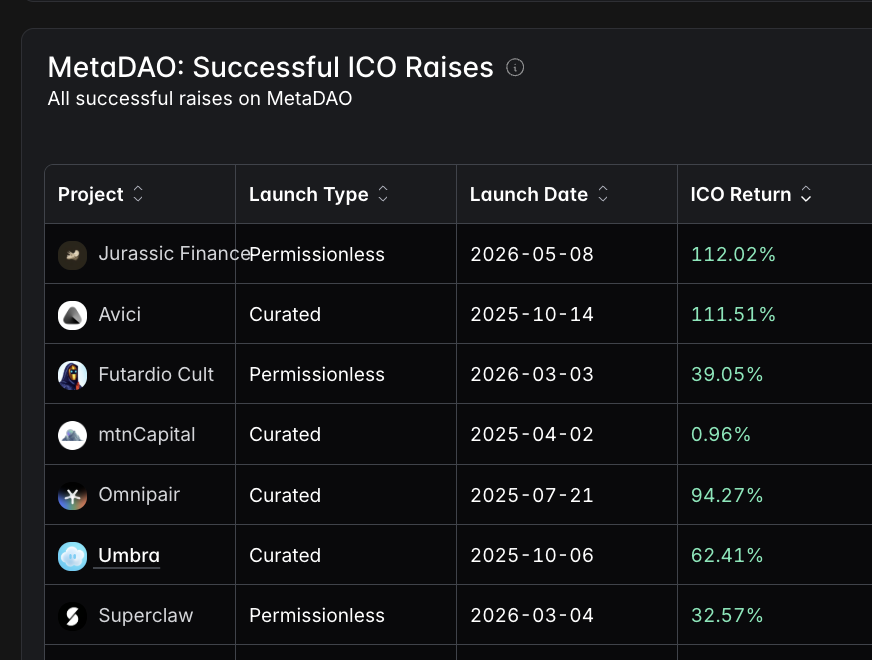Viewport: 872px width, 660px height.
Task: Click the All successful raises on MetaDAO subtitle
Action: coord(200,98)
